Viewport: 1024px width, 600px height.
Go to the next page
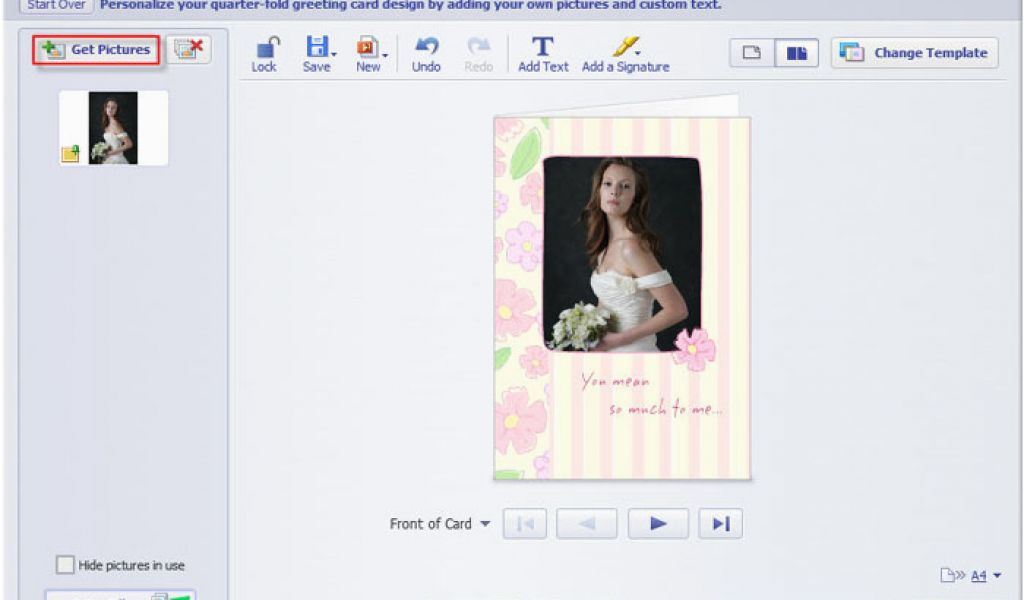click(658, 524)
